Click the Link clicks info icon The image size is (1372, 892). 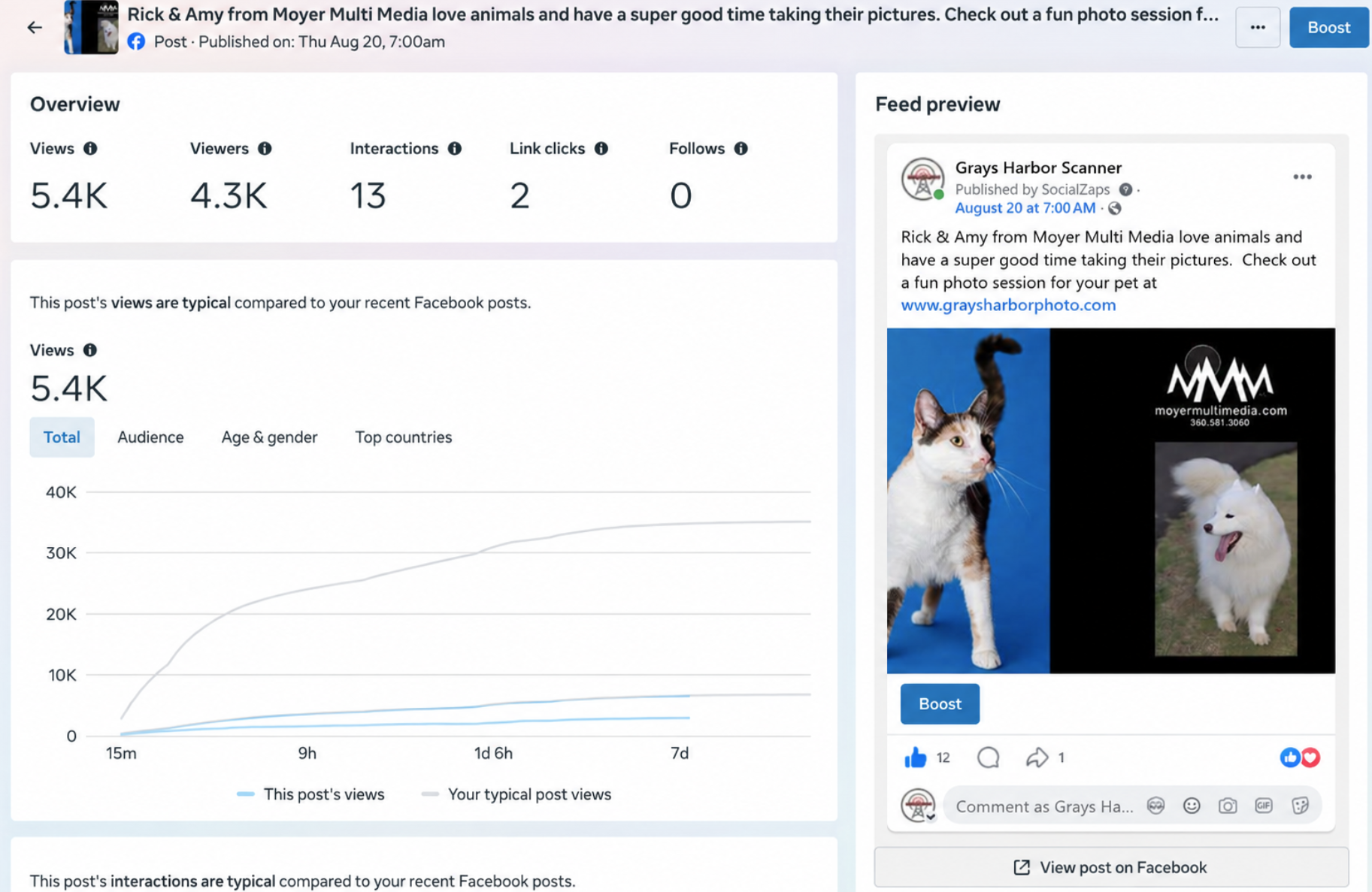(601, 149)
